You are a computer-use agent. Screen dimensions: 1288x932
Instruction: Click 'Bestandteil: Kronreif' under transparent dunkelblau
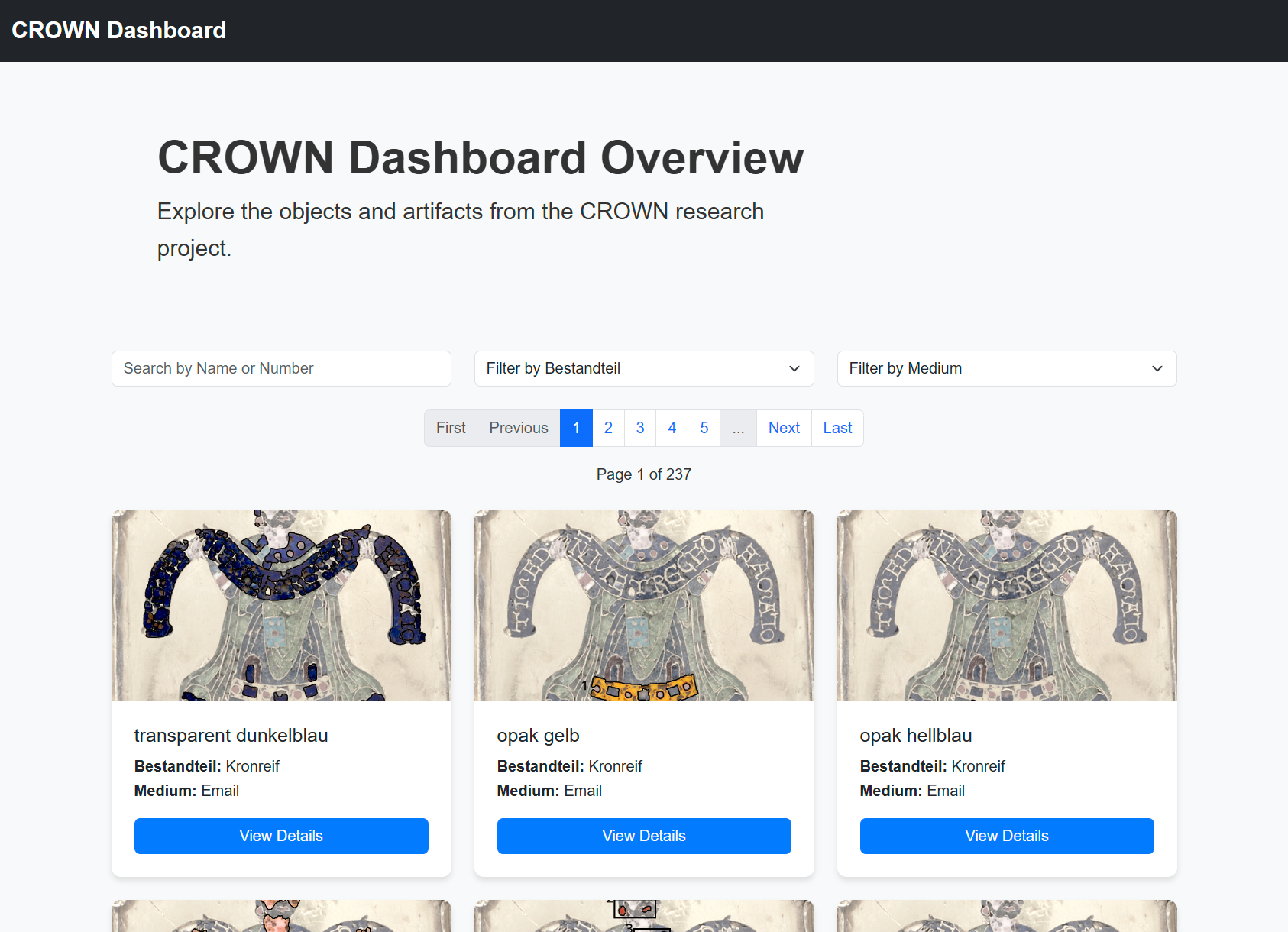207,766
